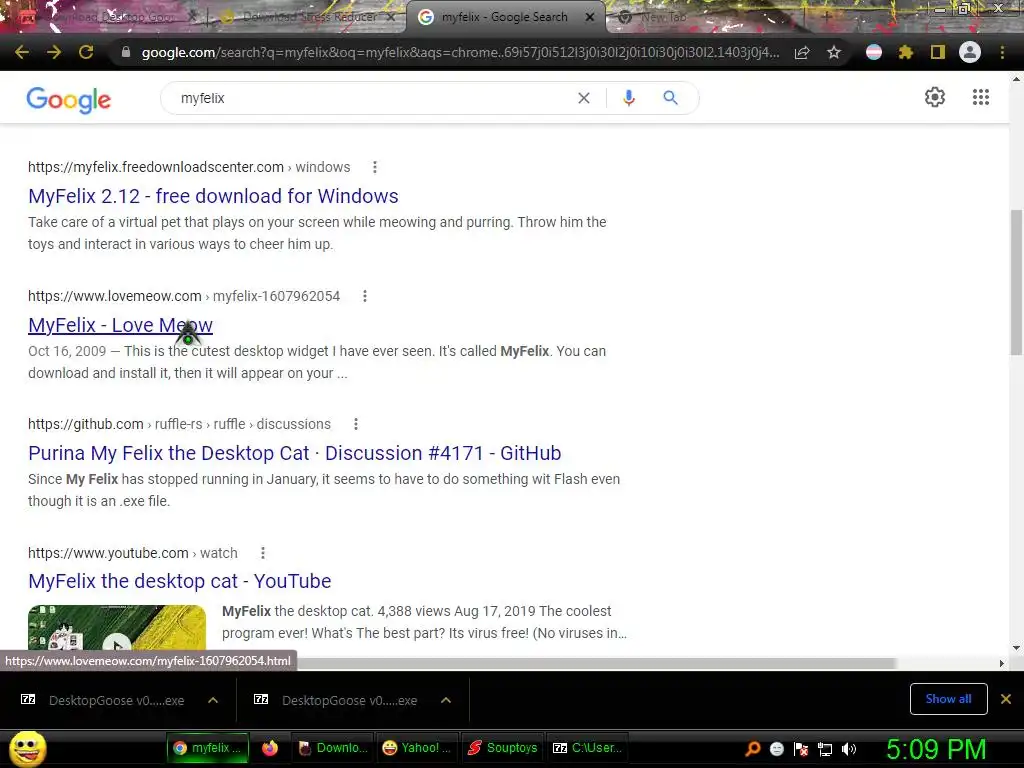Open MyFelix the desktop cat YouTube link
This screenshot has width=1024, height=768.
(x=180, y=581)
